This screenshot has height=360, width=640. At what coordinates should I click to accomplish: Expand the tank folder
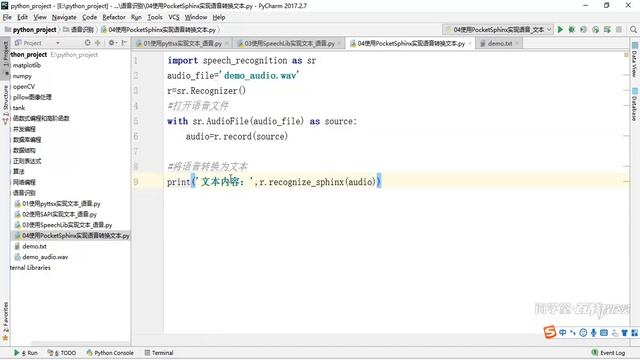tap(19, 108)
